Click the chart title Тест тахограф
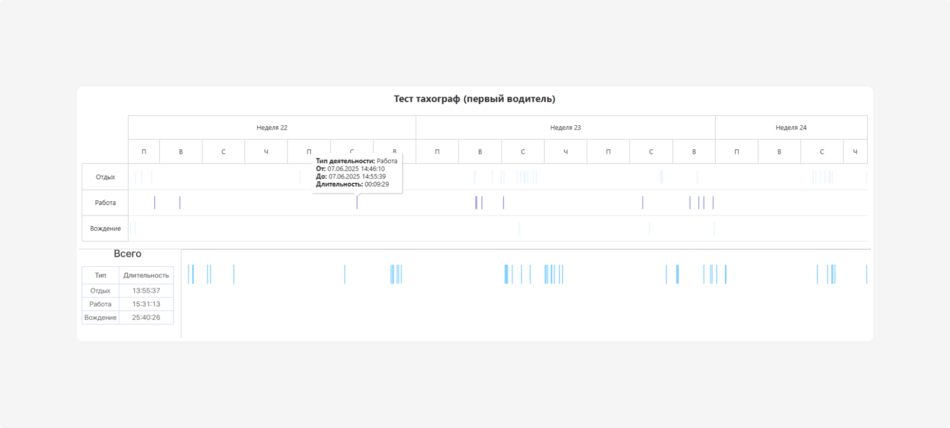 pyautogui.click(x=474, y=99)
